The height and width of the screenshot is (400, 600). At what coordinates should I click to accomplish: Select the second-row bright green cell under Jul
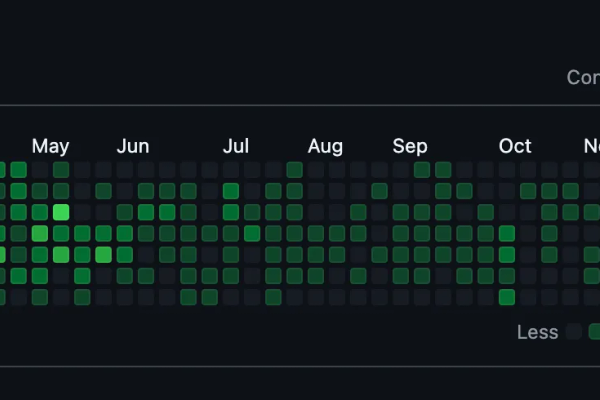click(231, 191)
